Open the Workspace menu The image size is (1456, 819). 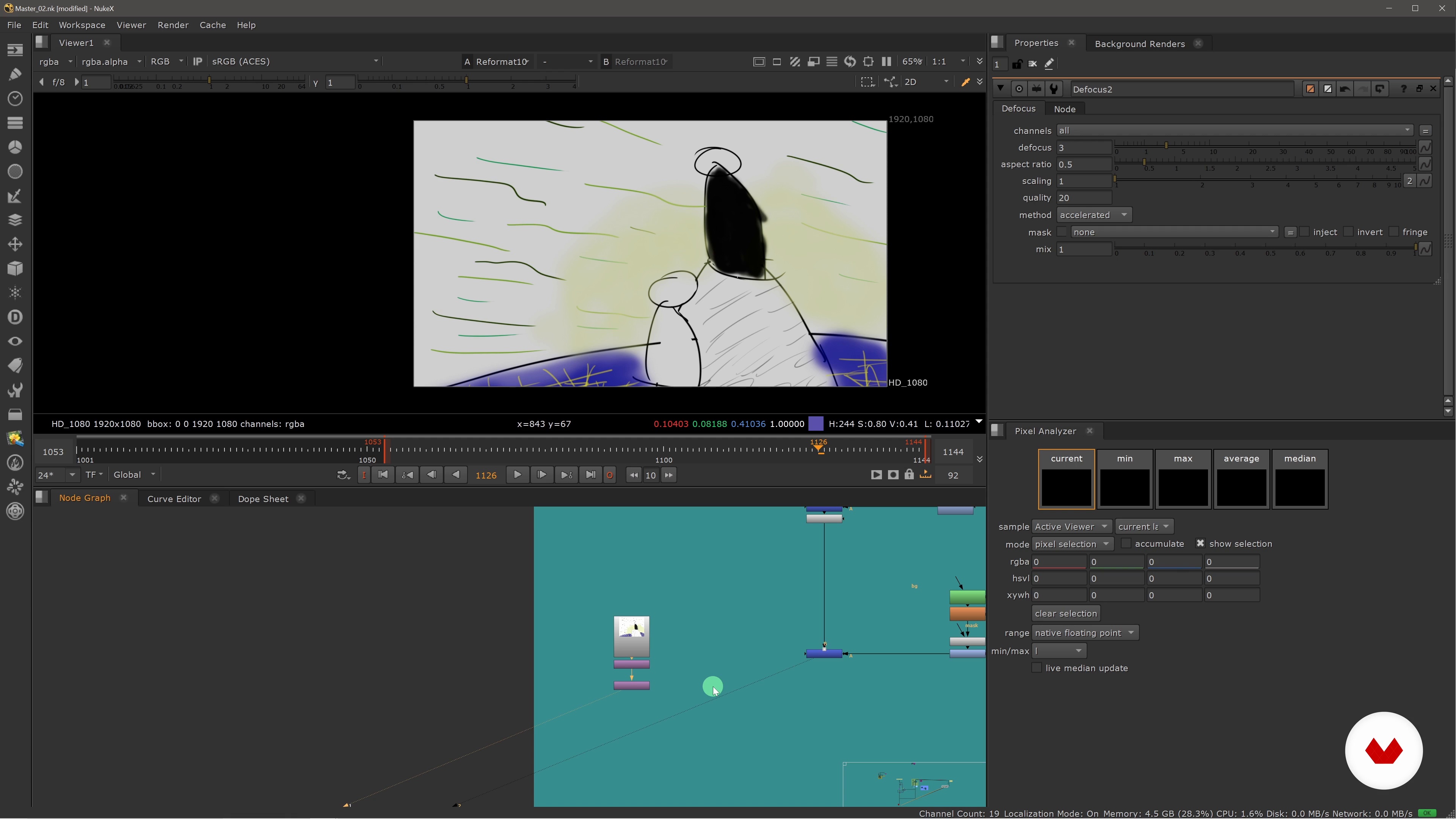(x=82, y=25)
